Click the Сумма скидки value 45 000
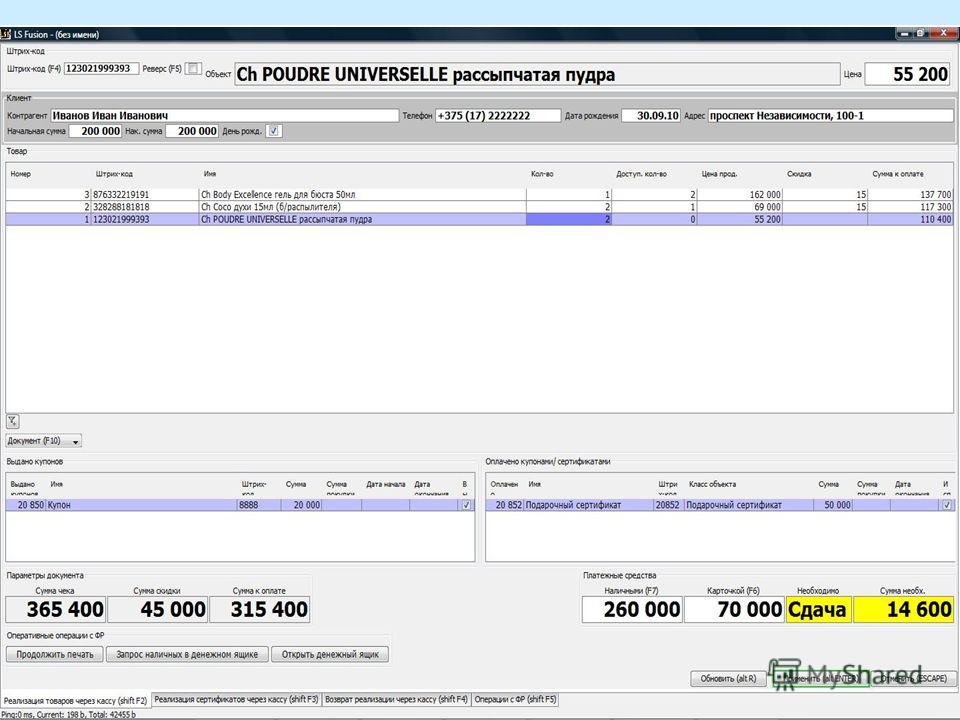Viewport: 960px width, 720px height. (x=158, y=610)
